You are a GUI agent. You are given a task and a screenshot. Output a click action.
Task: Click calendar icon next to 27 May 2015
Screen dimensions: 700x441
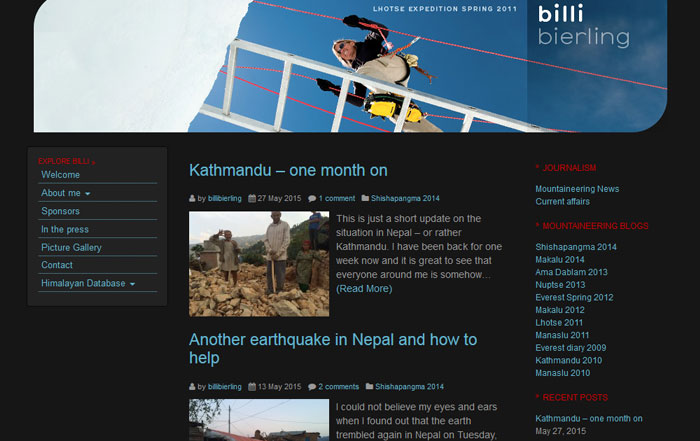tap(252, 198)
